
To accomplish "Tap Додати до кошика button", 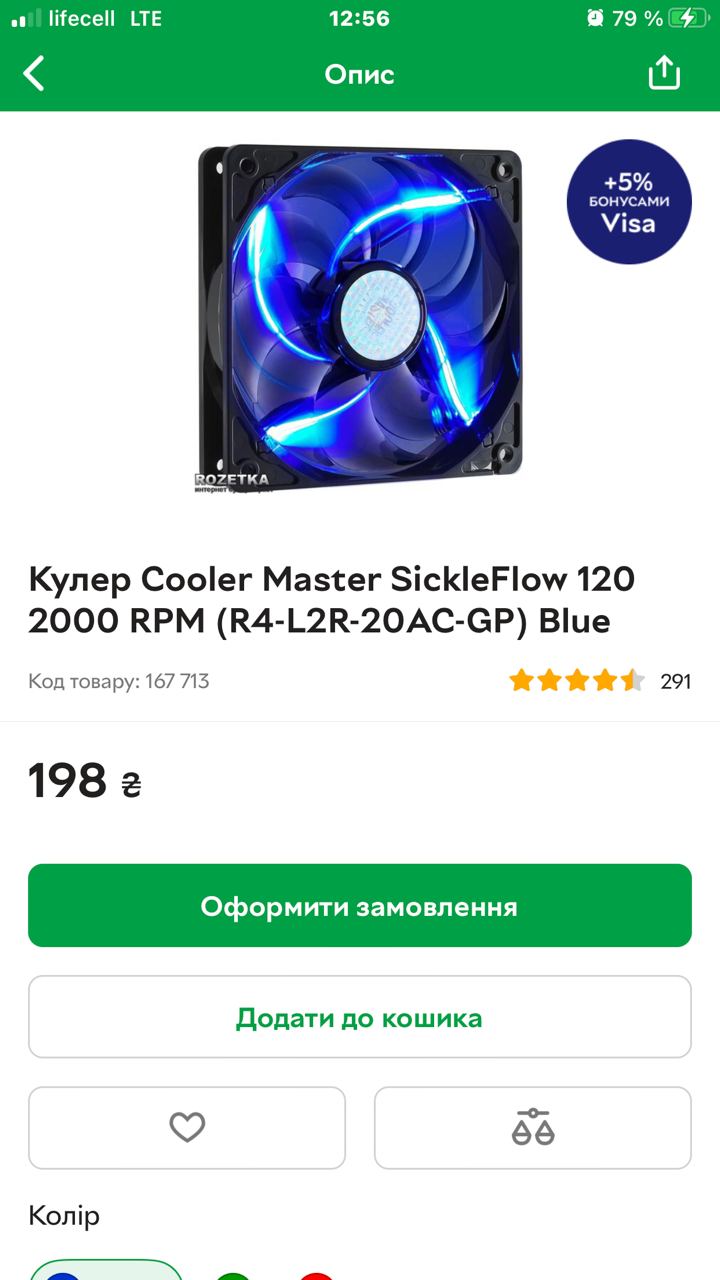I will (x=360, y=1017).
